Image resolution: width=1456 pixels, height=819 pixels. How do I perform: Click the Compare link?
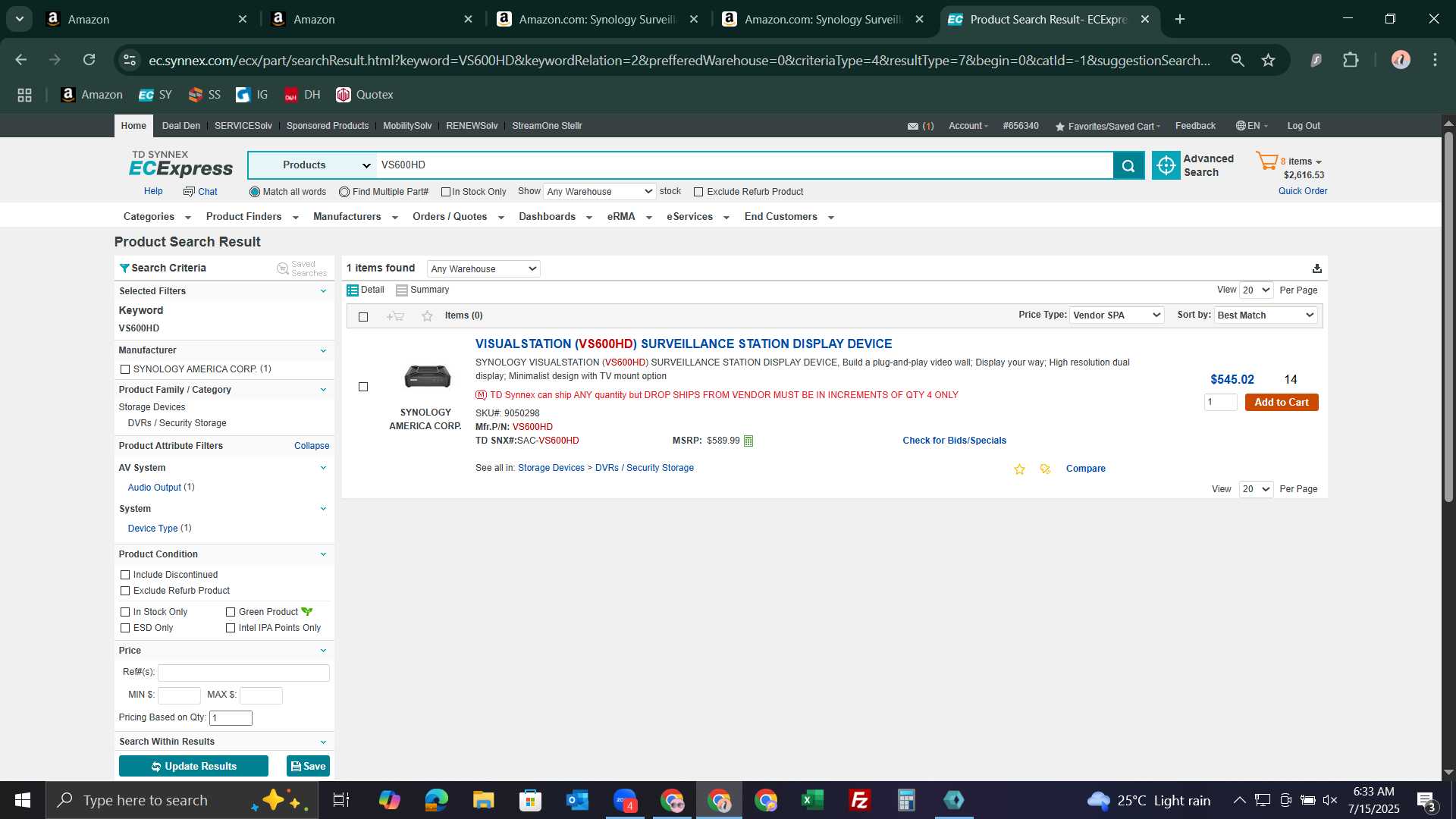[1085, 469]
